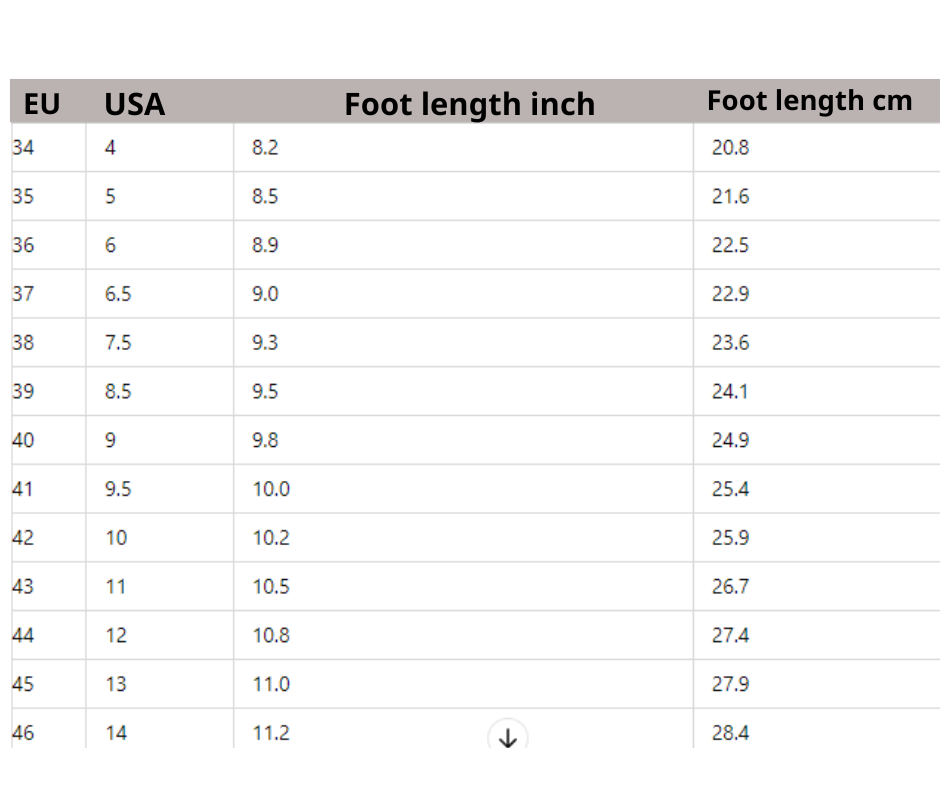Image resolution: width=940 pixels, height=788 pixels.
Task: Click the Foot length cm header
Action: click(809, 100)
